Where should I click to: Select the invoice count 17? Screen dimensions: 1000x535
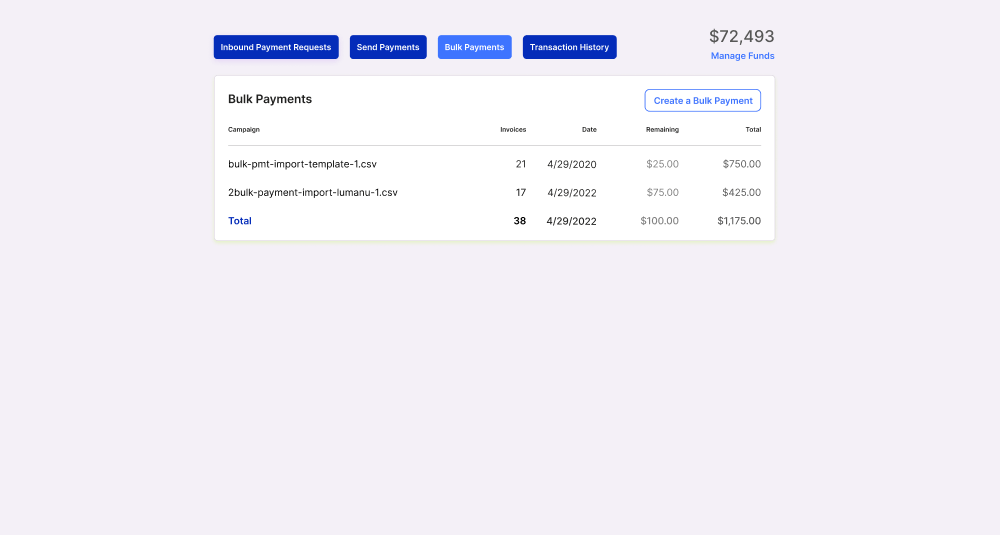tap(521, 193)
